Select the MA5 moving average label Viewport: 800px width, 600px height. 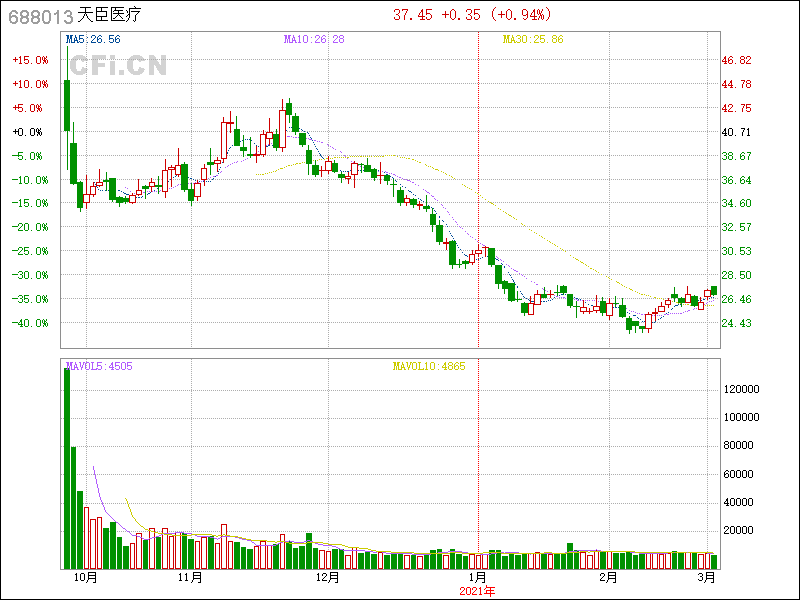pos(93,39)
